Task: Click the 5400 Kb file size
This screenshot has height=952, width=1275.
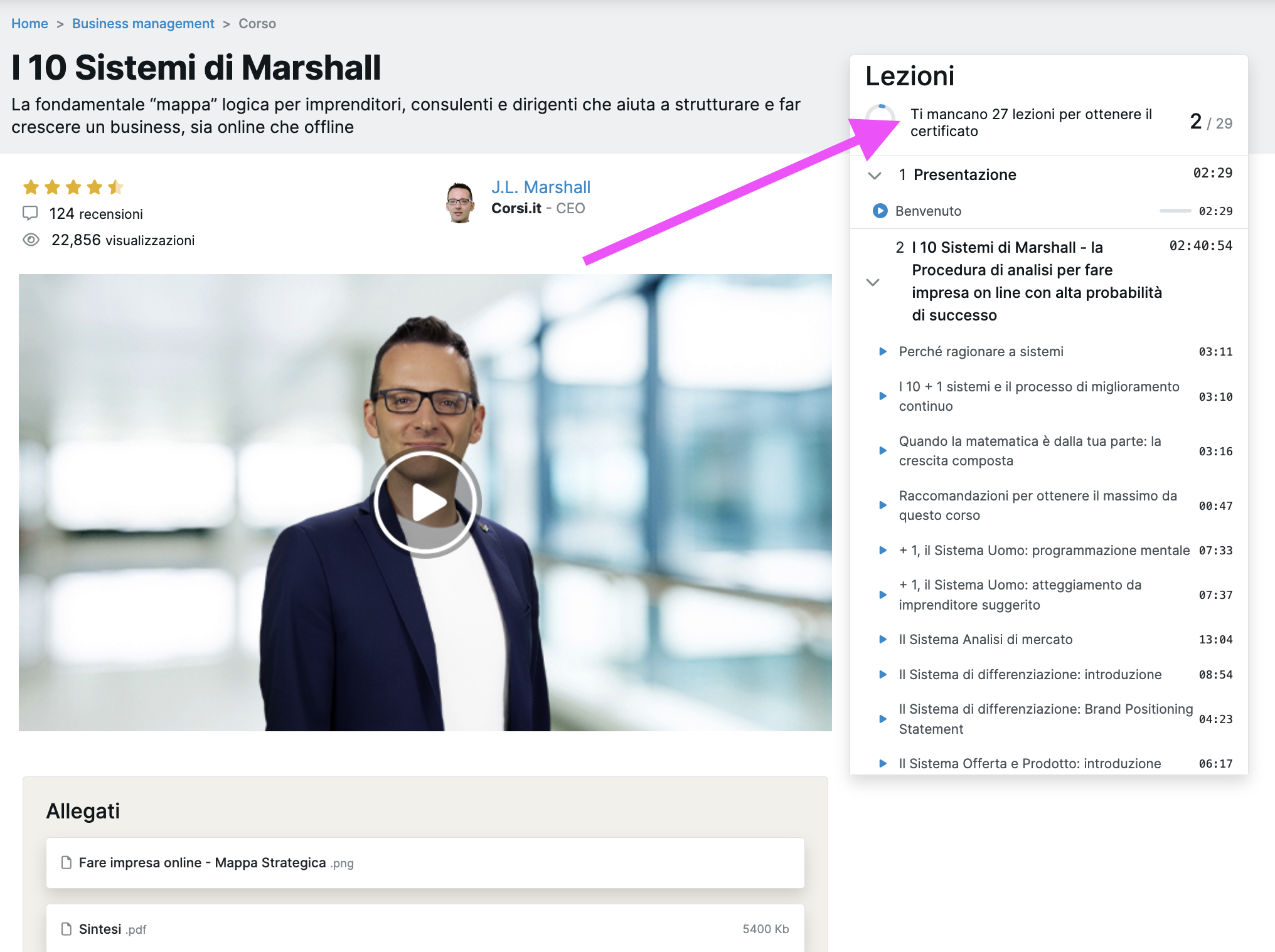Action: [x=766, y=929]
